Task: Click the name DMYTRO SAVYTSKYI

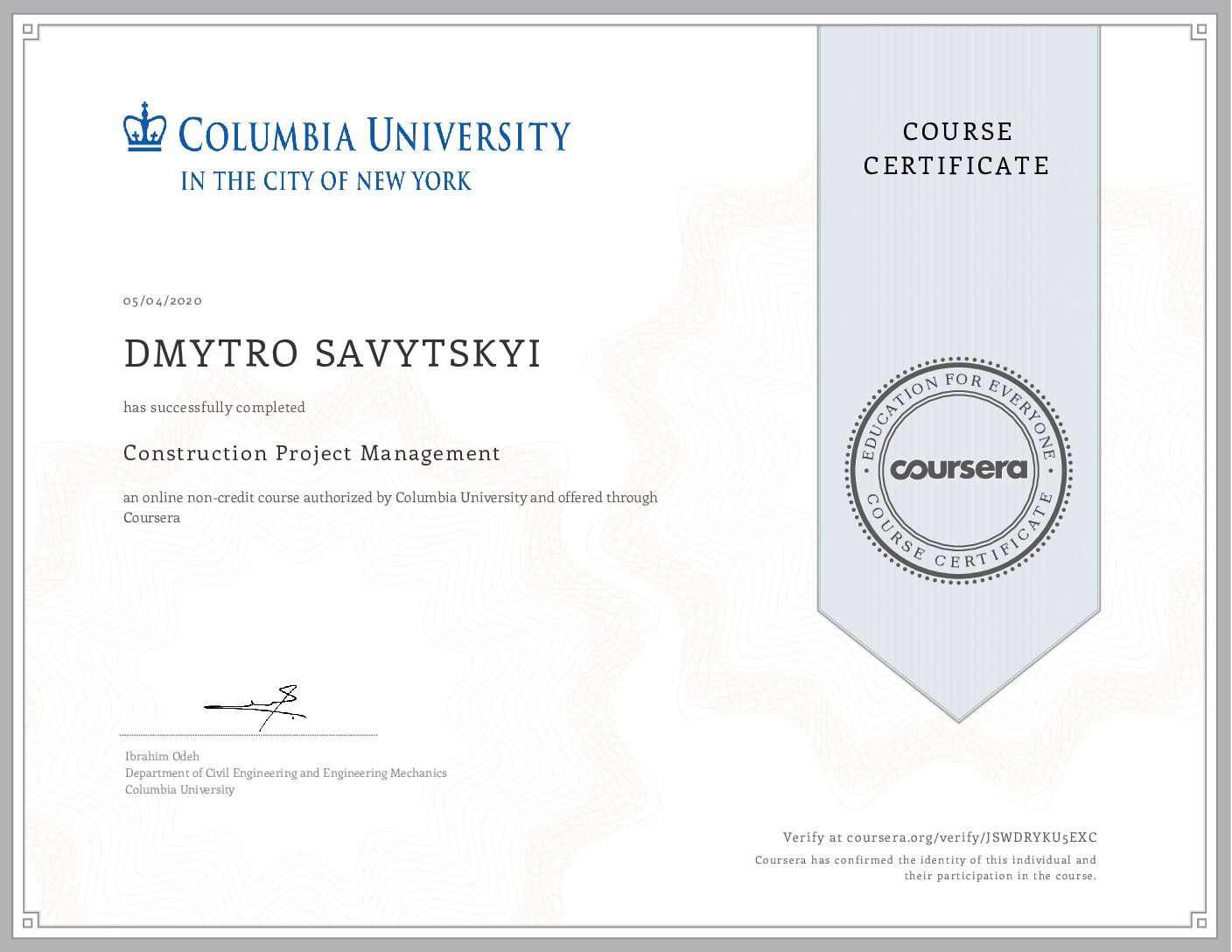Action: click(x=332, y=353)
